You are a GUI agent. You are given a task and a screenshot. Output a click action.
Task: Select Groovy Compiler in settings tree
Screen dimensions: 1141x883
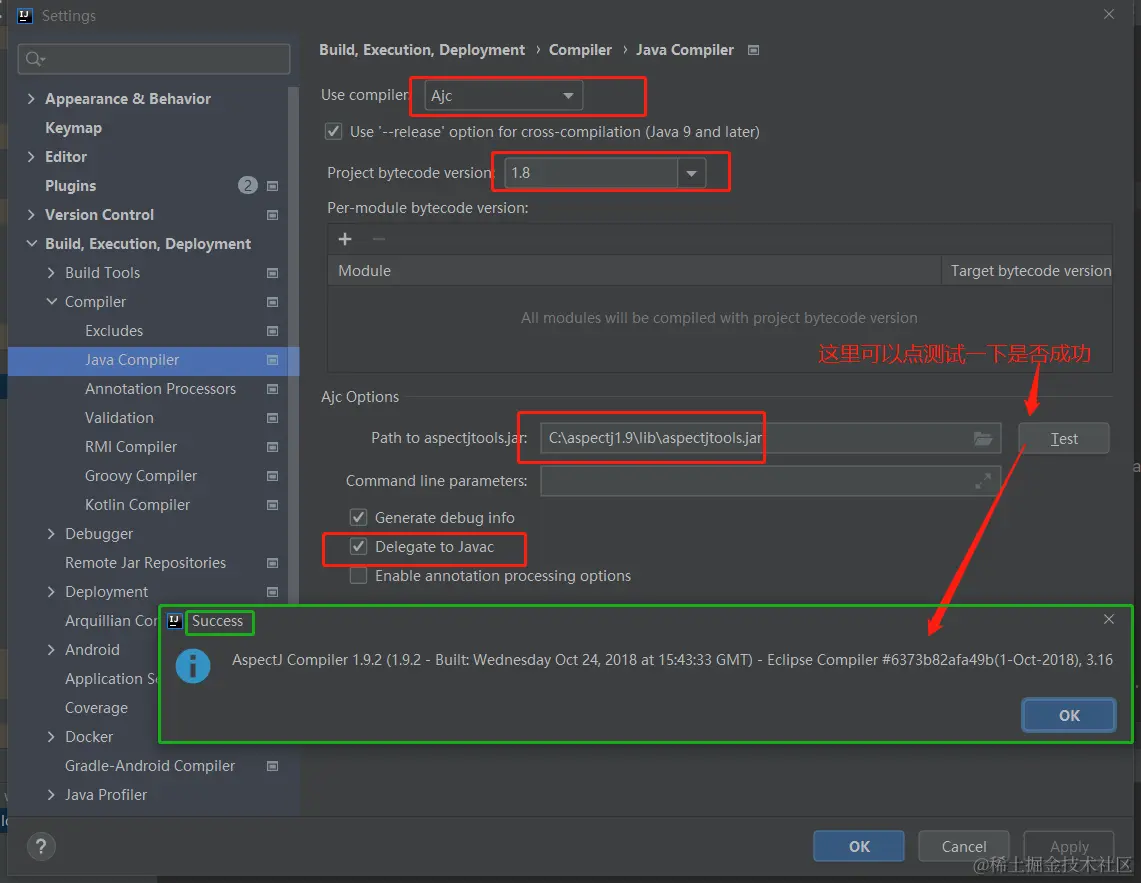[141, 475]
